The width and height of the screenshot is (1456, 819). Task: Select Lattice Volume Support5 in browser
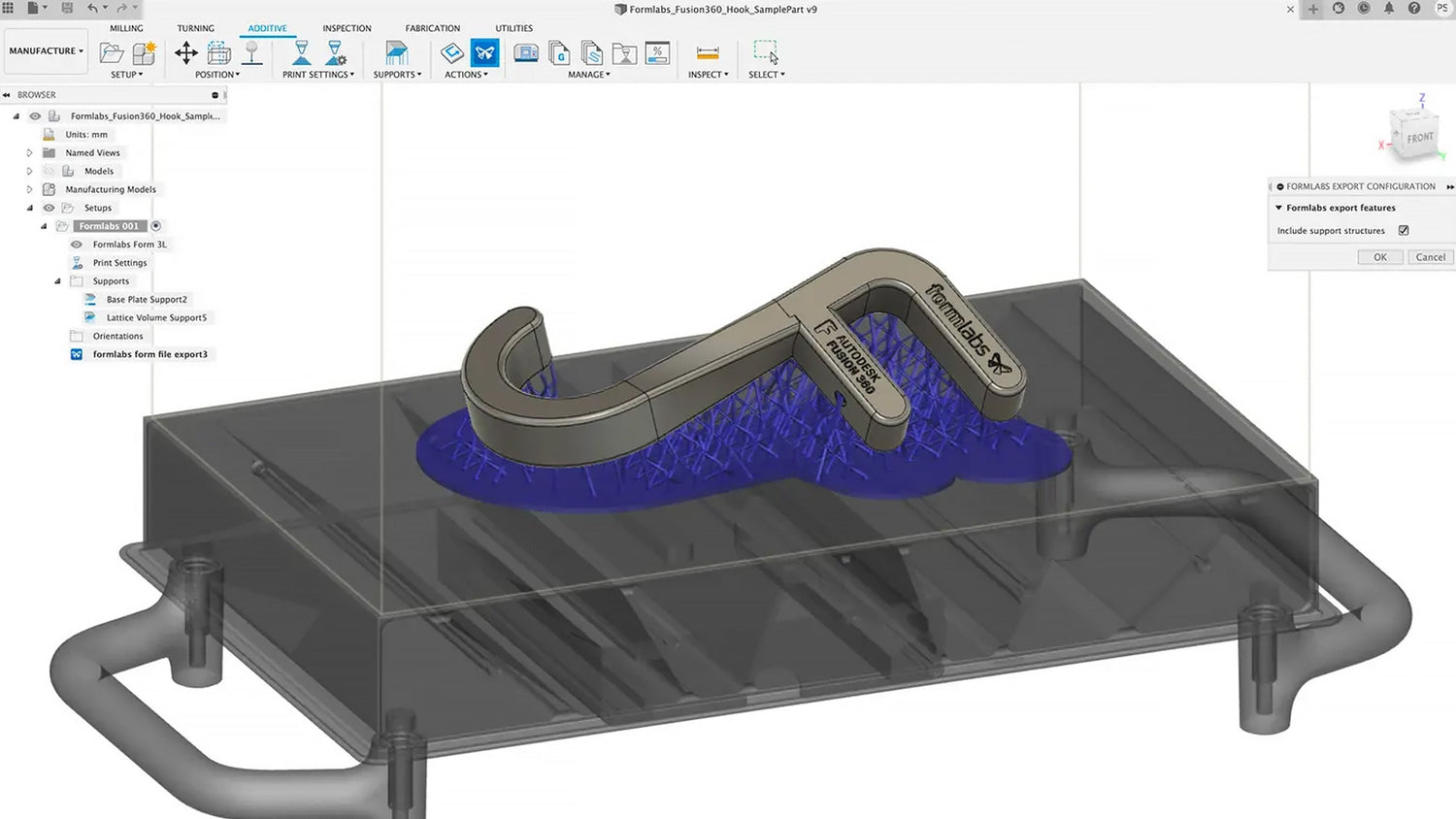[159, 317]
